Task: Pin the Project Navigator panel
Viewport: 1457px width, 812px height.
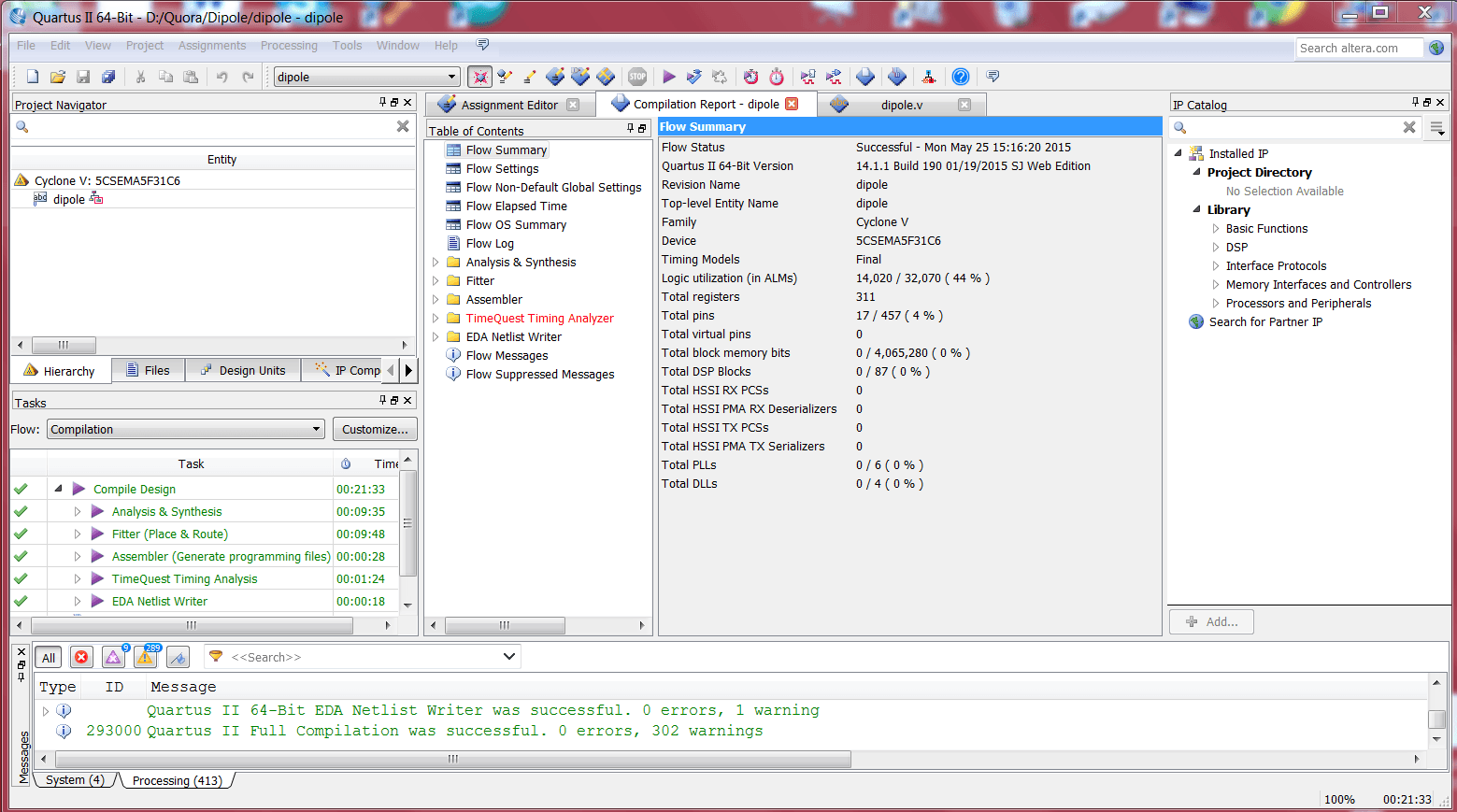Action: pyautogui.click(x=382, y=102)
